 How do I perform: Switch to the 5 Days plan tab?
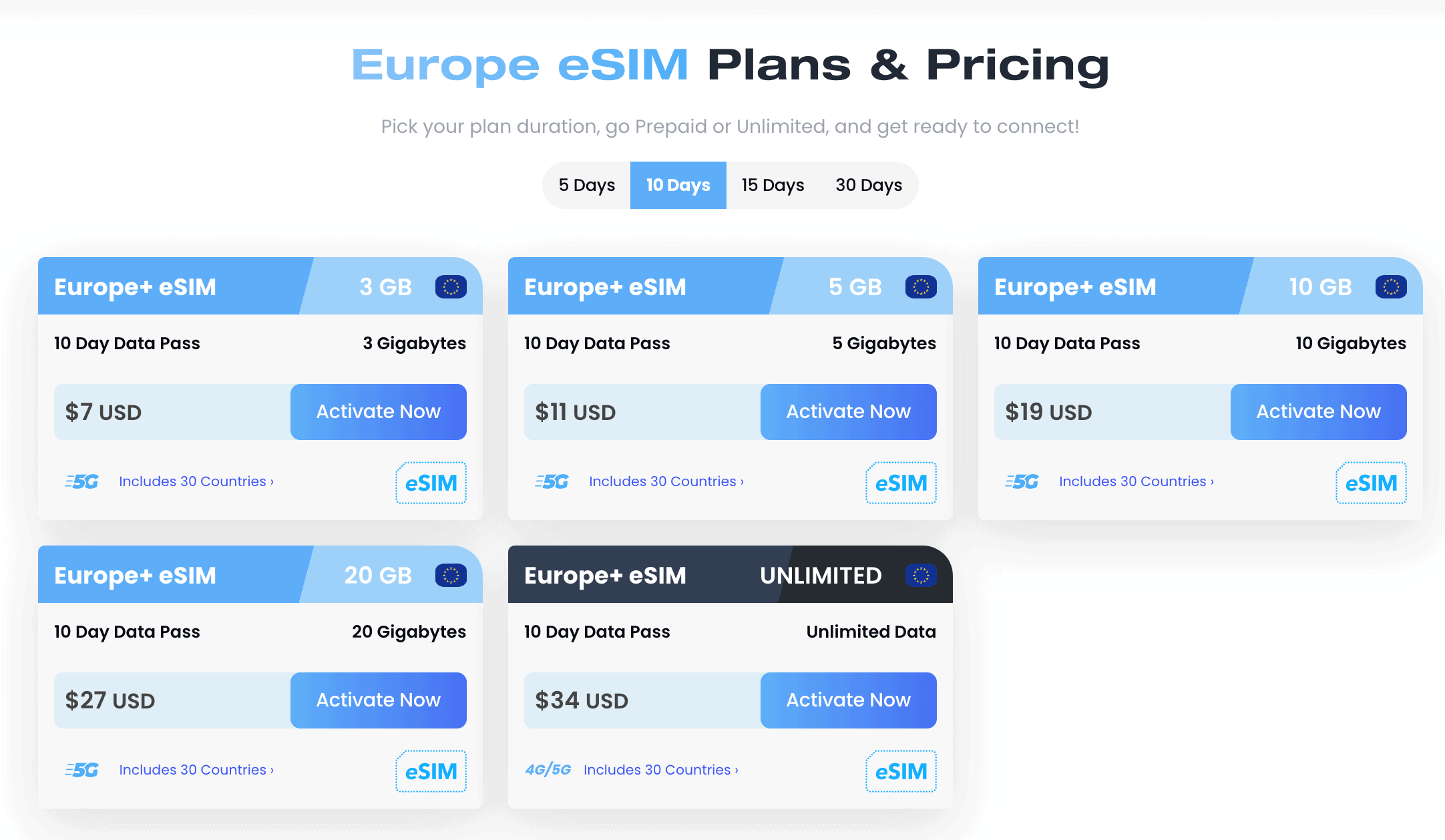coord(587,185)
